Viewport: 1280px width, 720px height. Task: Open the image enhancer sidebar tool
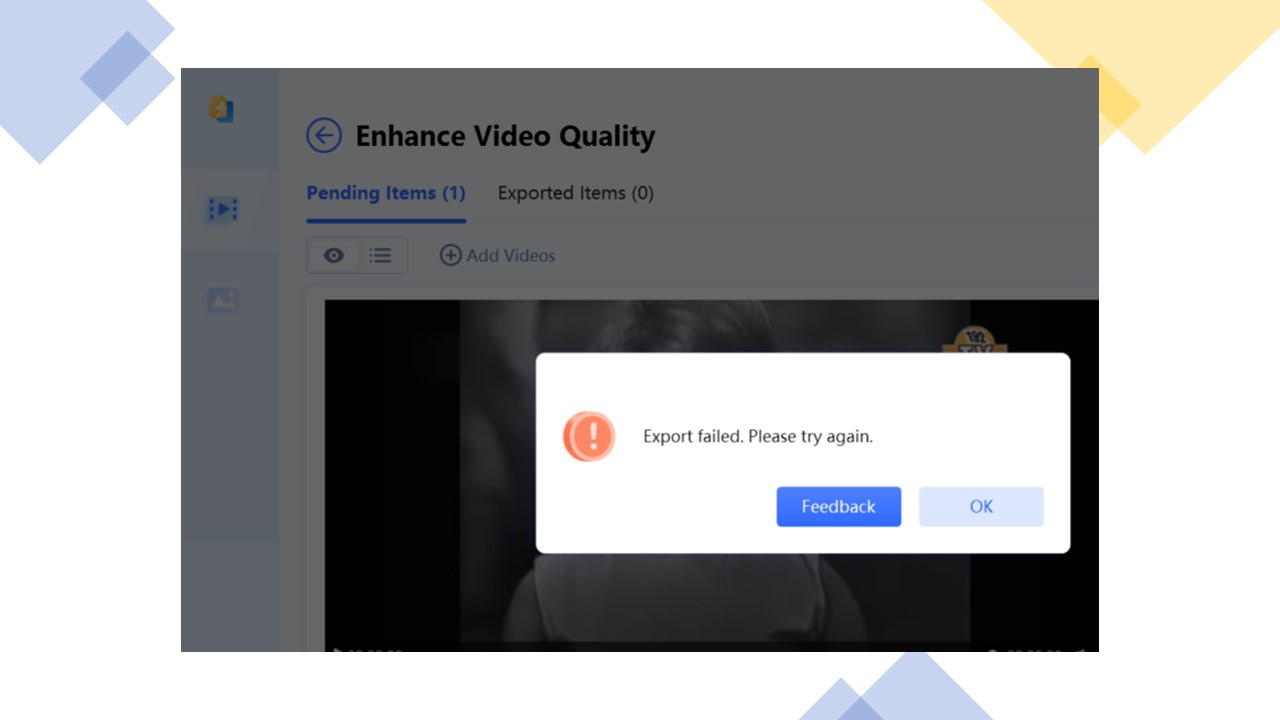[222, 299]
